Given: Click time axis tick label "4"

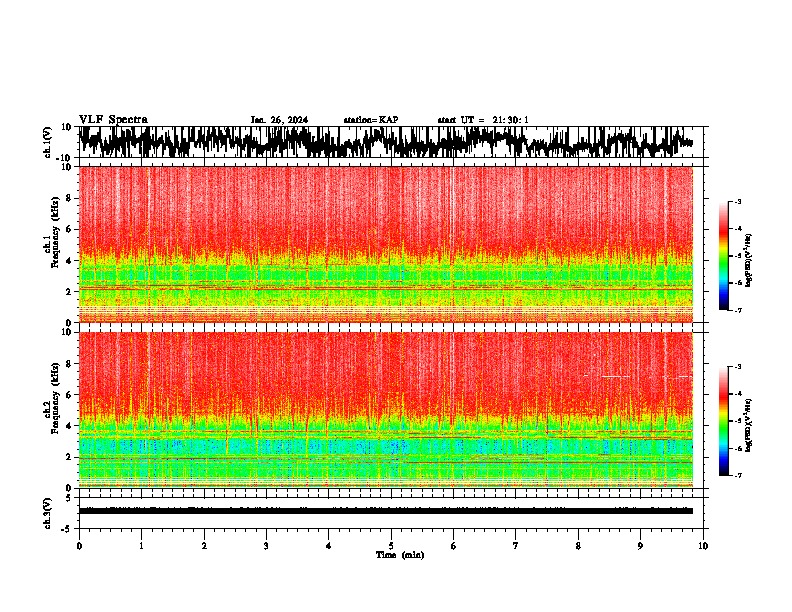Looking at the screenshot, I should click(329, 546).
